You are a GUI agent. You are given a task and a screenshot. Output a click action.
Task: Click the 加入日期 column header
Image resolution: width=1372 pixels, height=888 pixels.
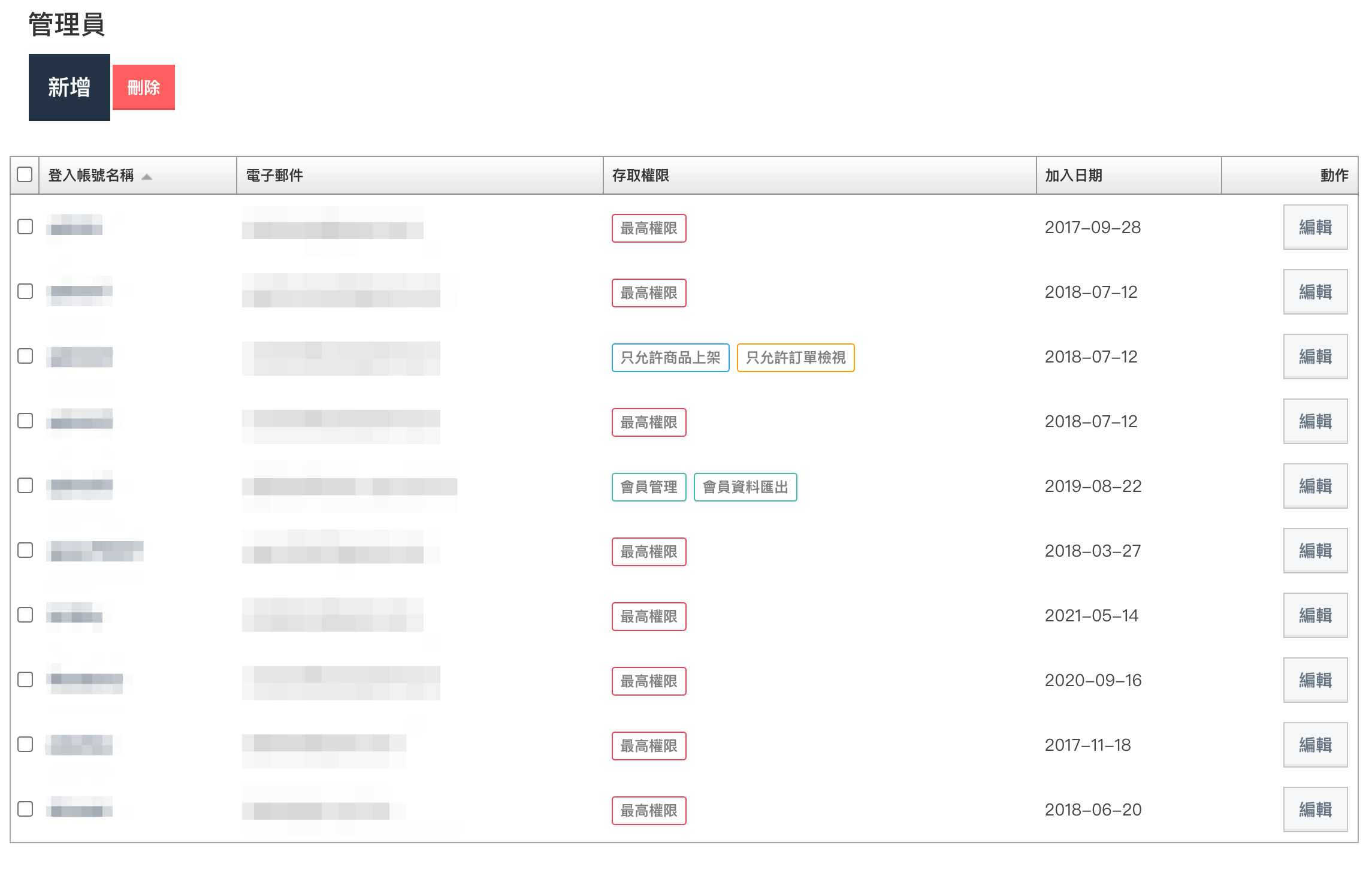pyautogui.click(x=1073, y=176)
